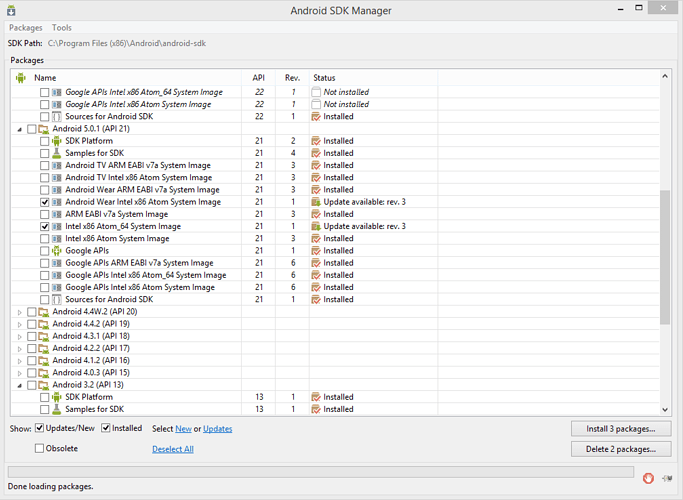The width and height of the screenshot is (683, 500).
Task: Sort by the Rev. column header
Action: click(x=292, y=78)
